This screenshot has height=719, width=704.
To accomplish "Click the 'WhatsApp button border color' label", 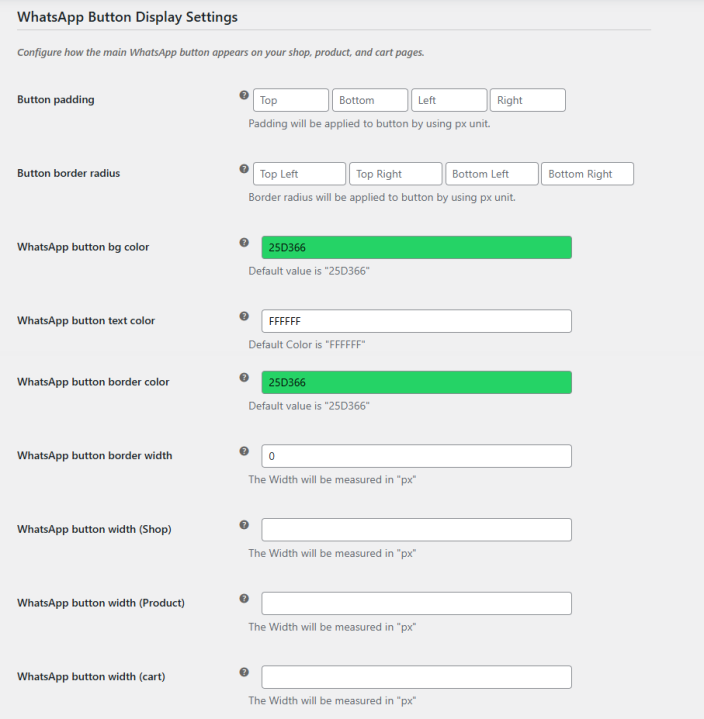I will pyautogui.click(x=93, y=382).
